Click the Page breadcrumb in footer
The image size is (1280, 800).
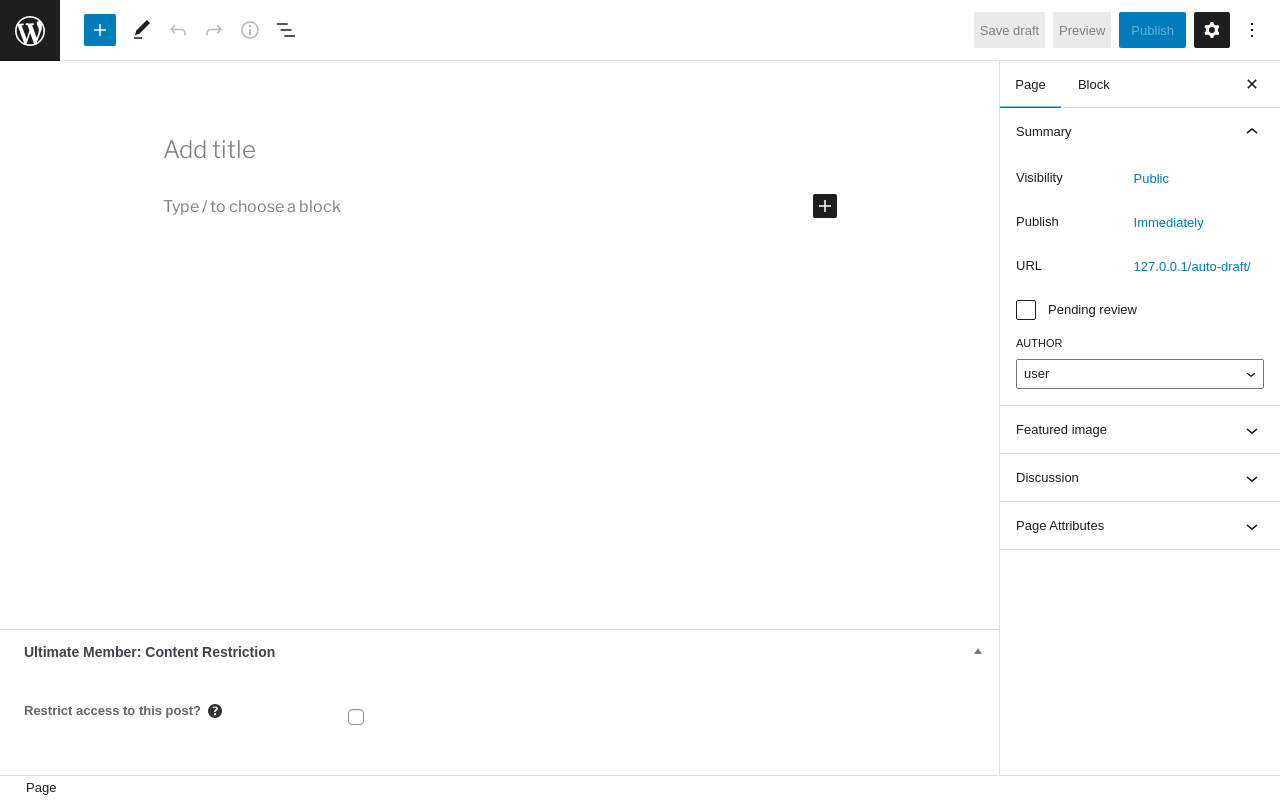[x=41, y=788]
